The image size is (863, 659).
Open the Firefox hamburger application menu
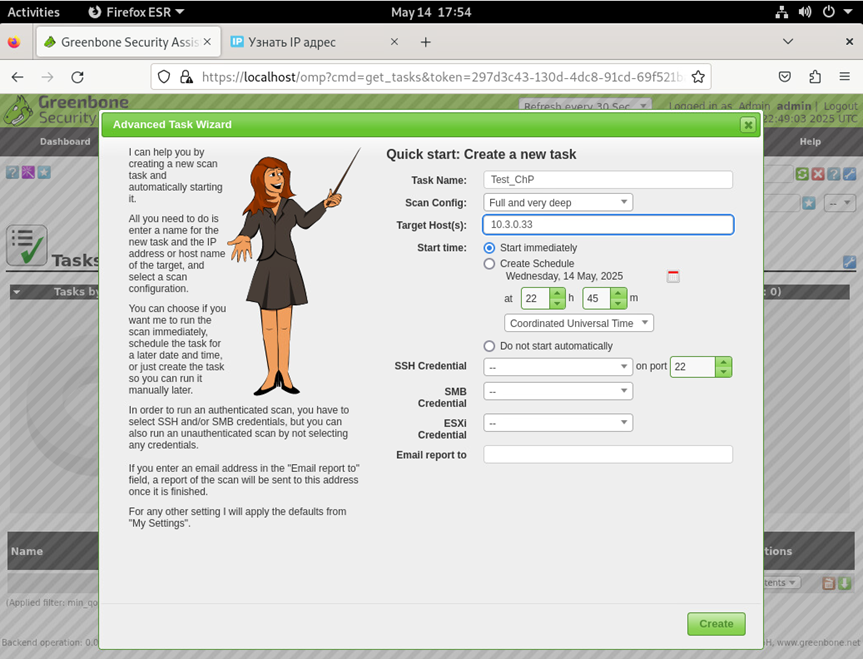845,77
